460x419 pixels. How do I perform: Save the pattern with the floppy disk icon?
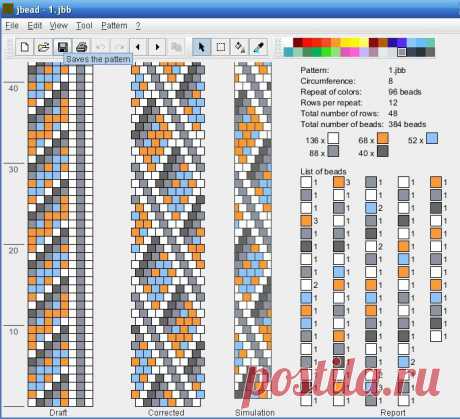pyautogui.click(x=63, y=47)
